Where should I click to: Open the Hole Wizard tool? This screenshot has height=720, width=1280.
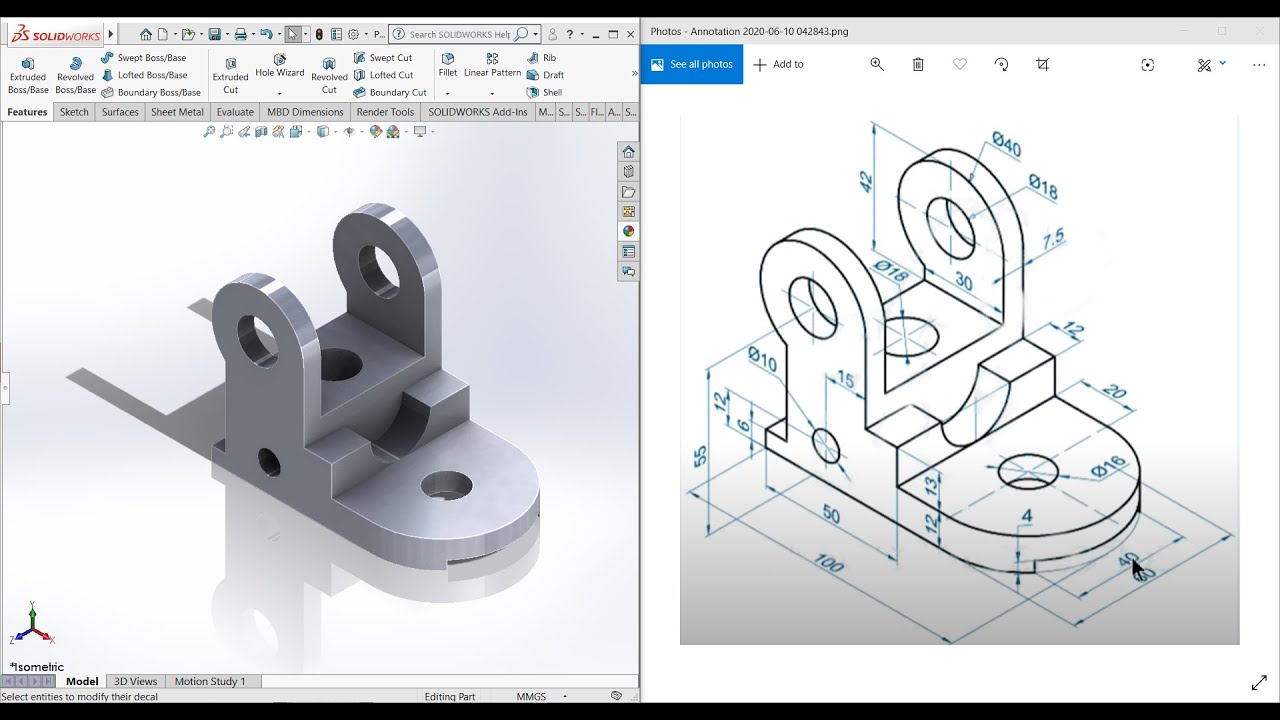[280, 66]
